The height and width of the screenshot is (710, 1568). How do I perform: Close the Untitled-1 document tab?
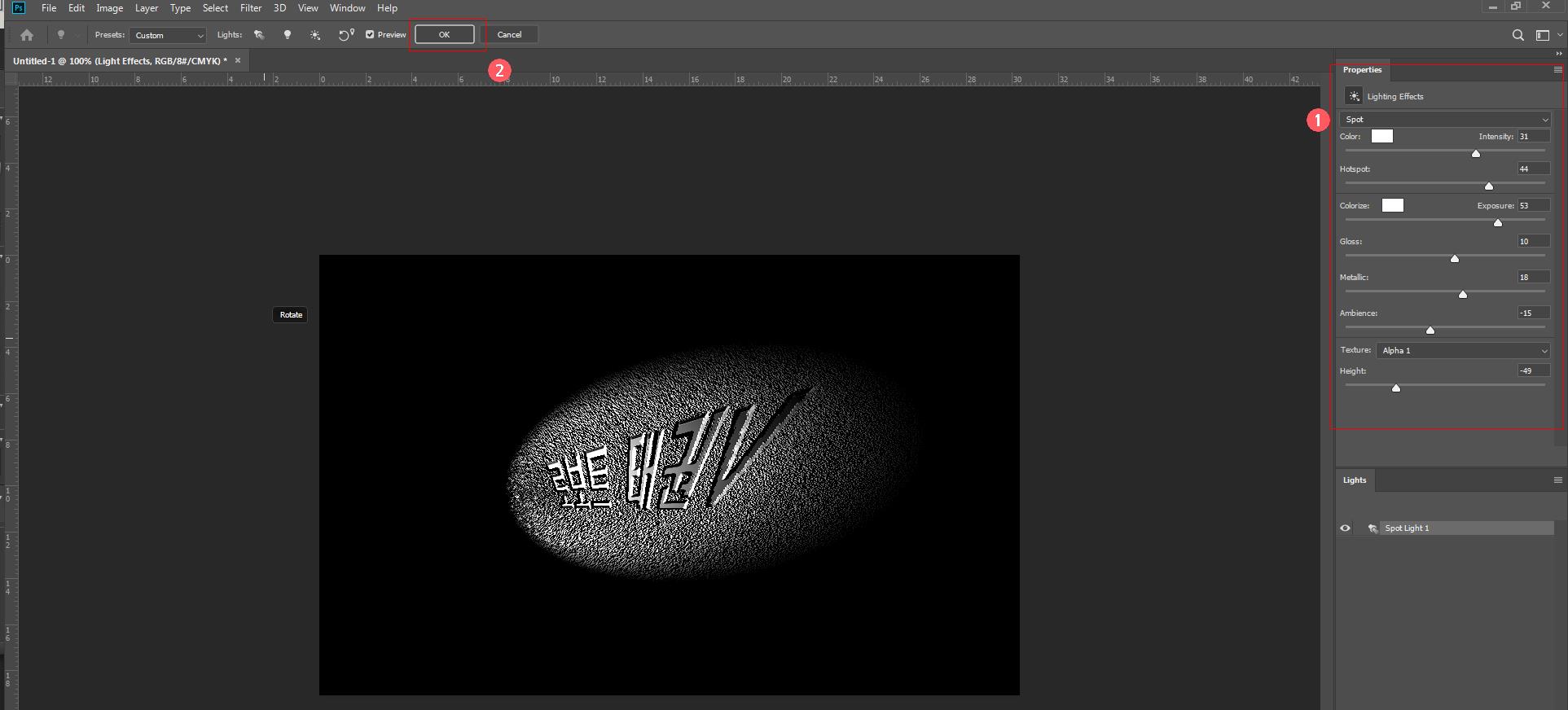(x=238, y=60)
